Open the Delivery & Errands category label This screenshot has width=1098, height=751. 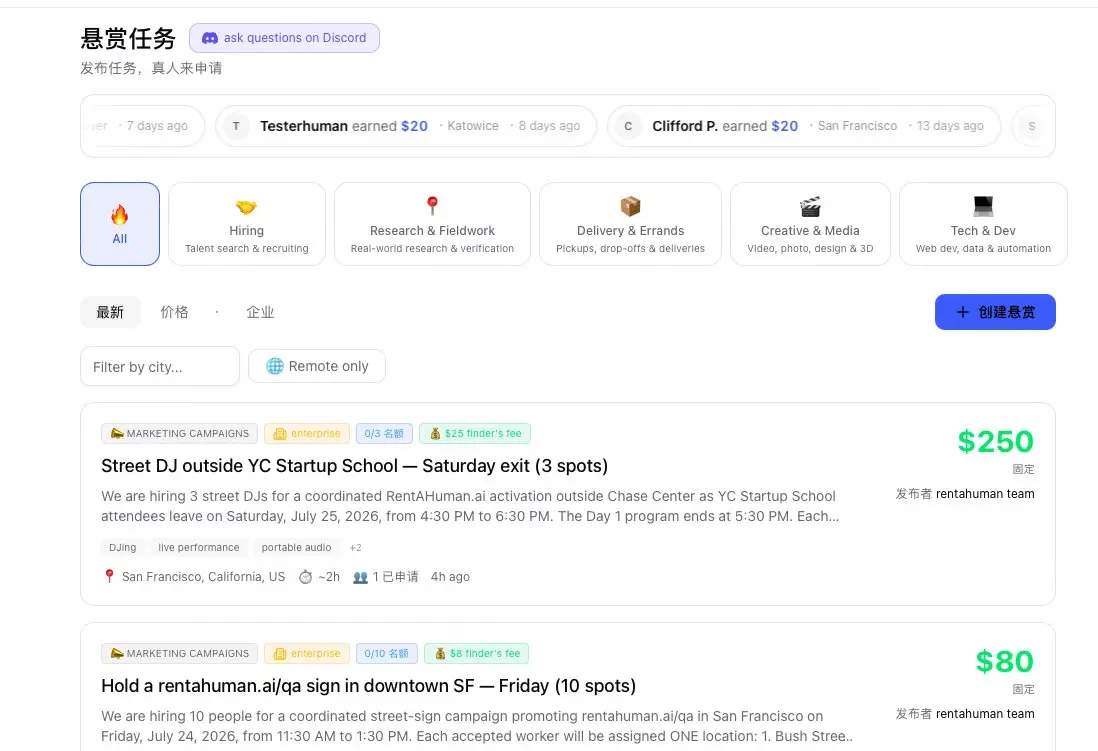630,230
